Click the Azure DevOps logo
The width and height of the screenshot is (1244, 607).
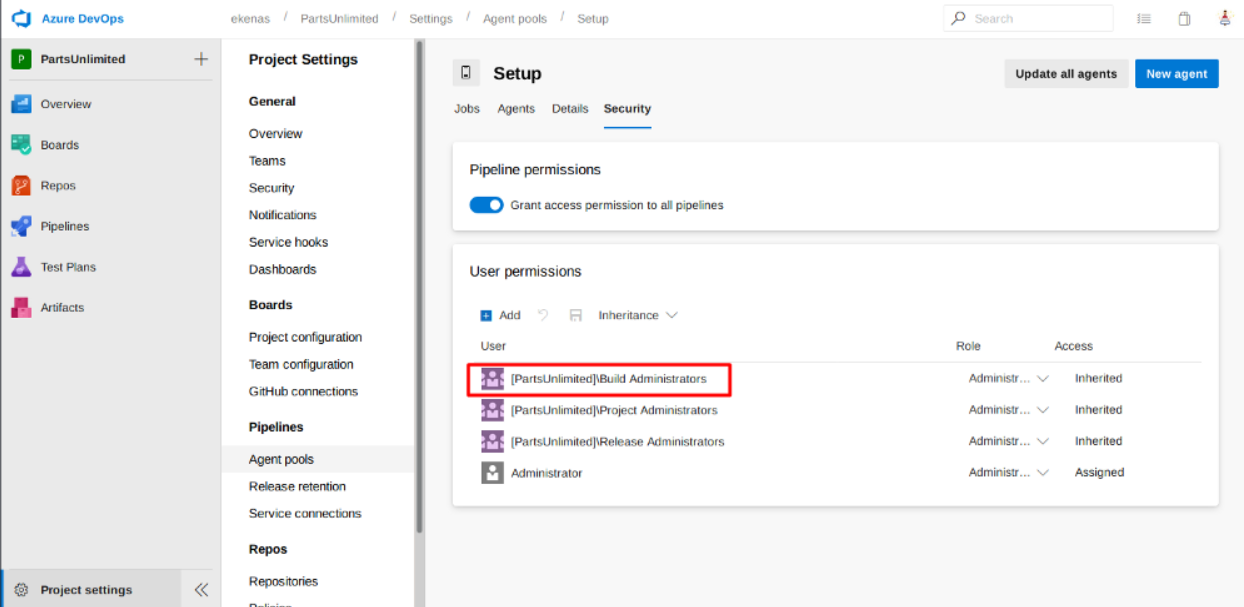pos(21,19)
